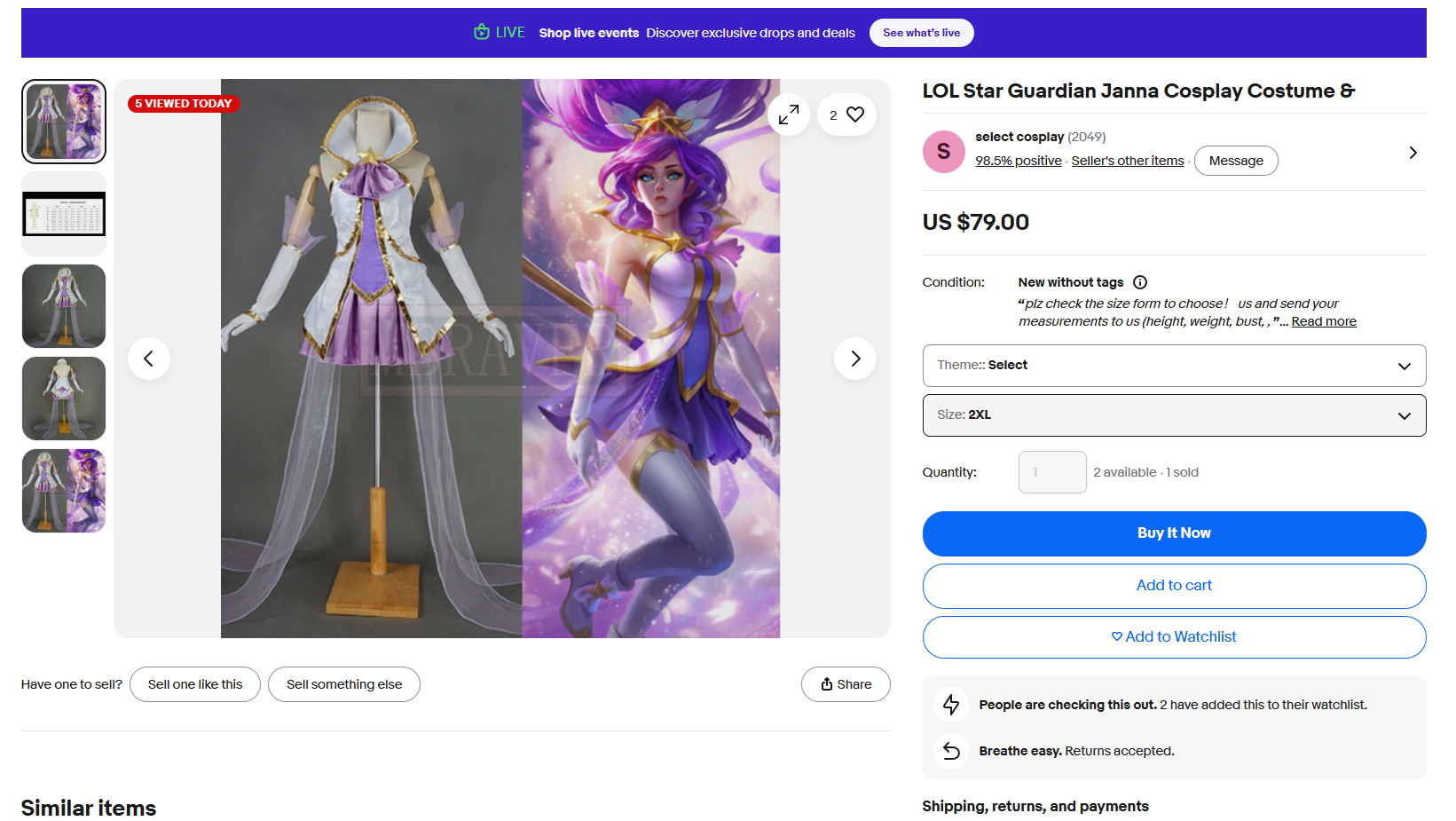
Task: Add the costume to cart
Action: (x=1174, y=586)
